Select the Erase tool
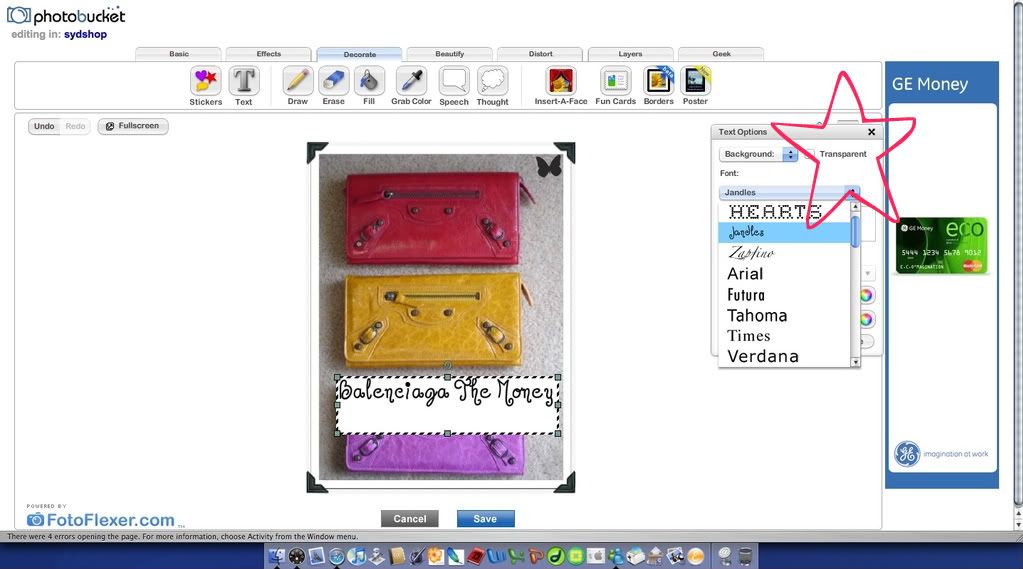This screenshot has height=569, width=1023. (x=333, y=85)
